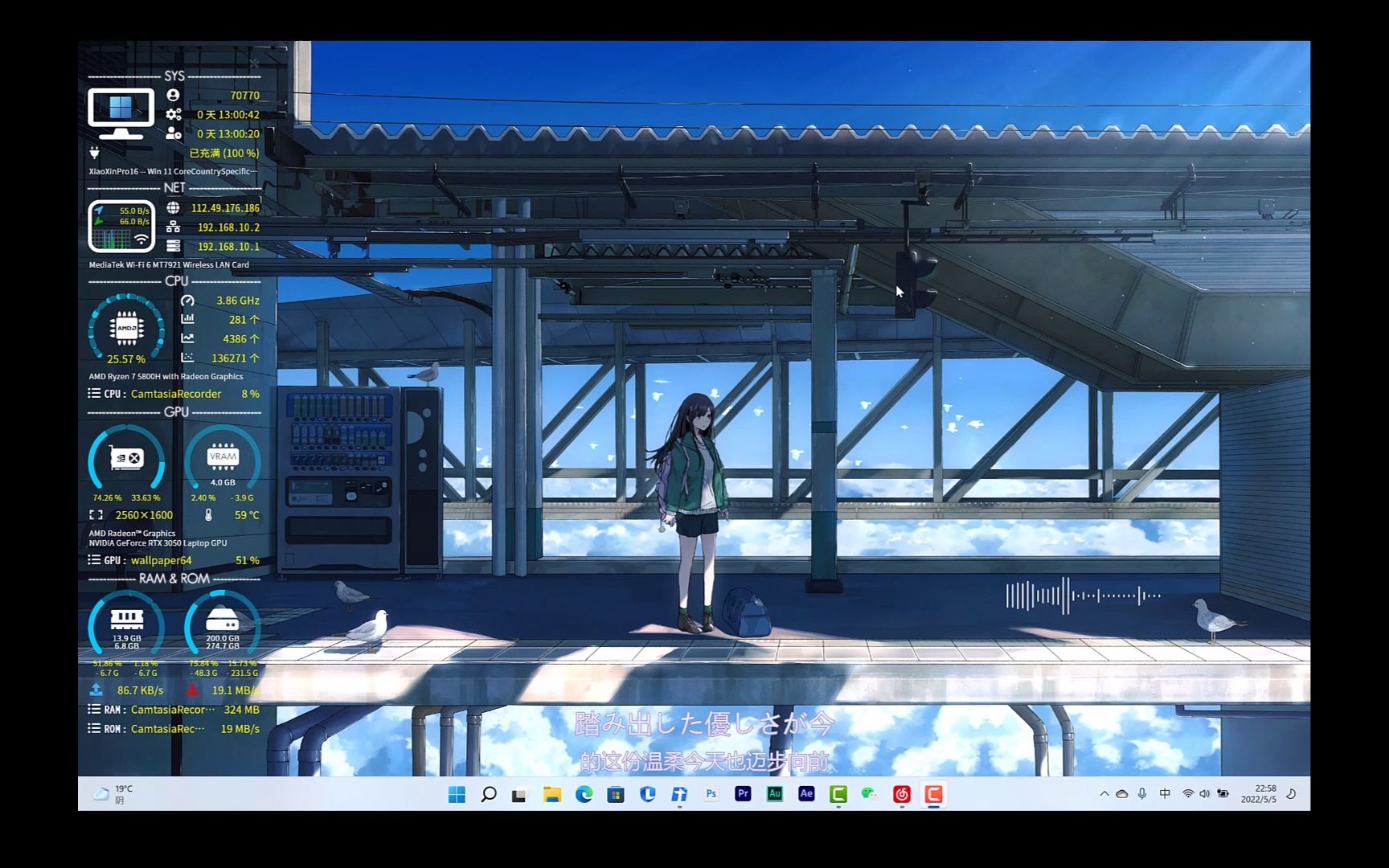Launch Adobe Audition from the taskbar

pyautogui.click(x=775, y=794)
